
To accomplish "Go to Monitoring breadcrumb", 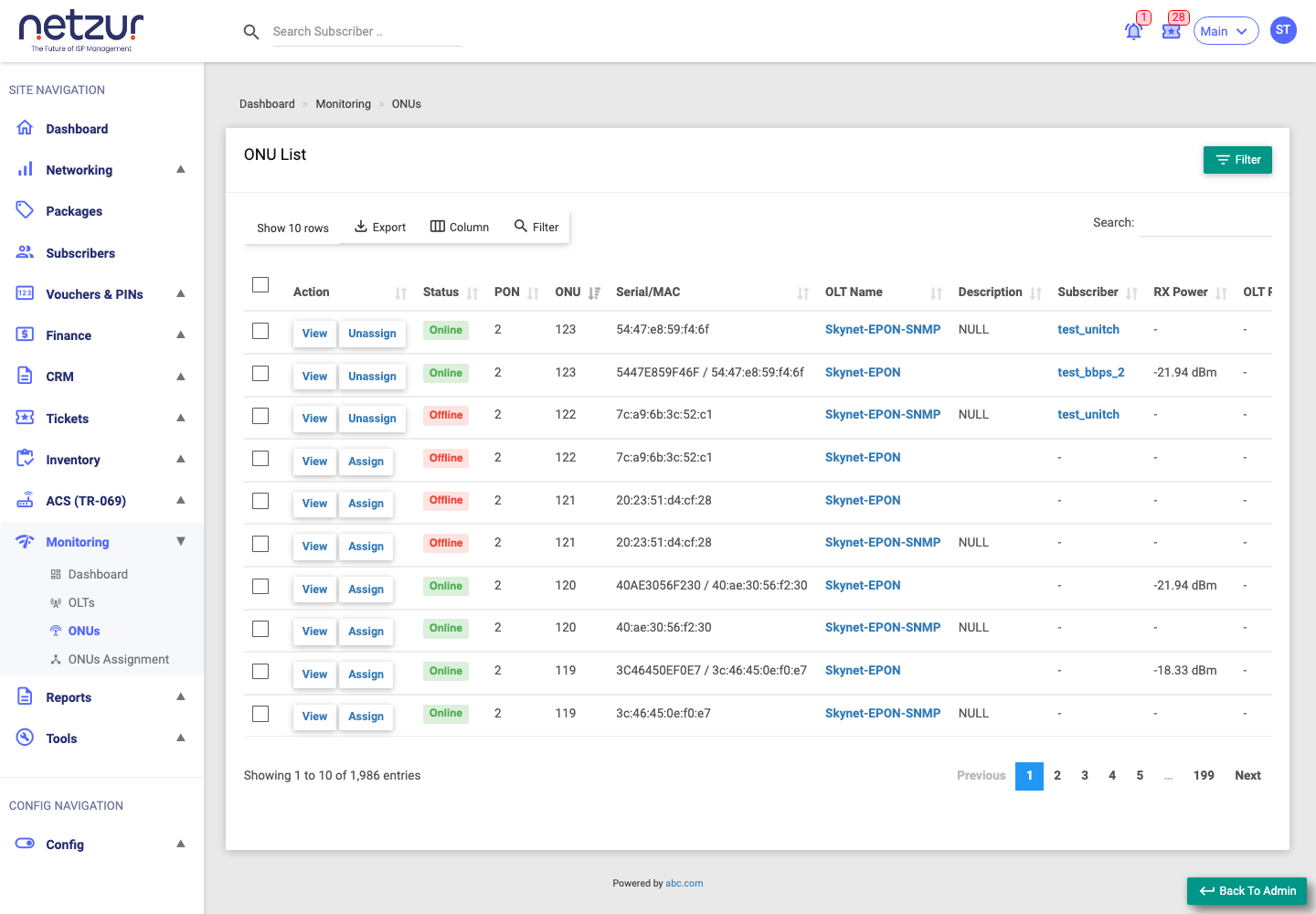I will 344,104.
